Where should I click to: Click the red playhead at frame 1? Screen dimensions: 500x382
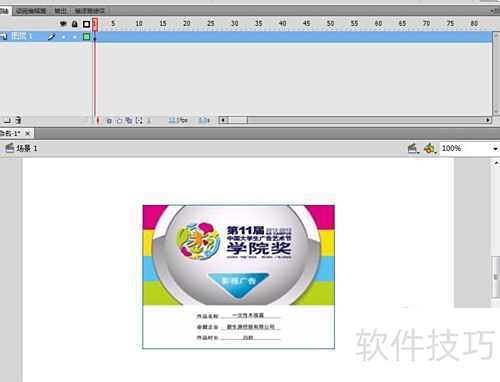[95, 24]
